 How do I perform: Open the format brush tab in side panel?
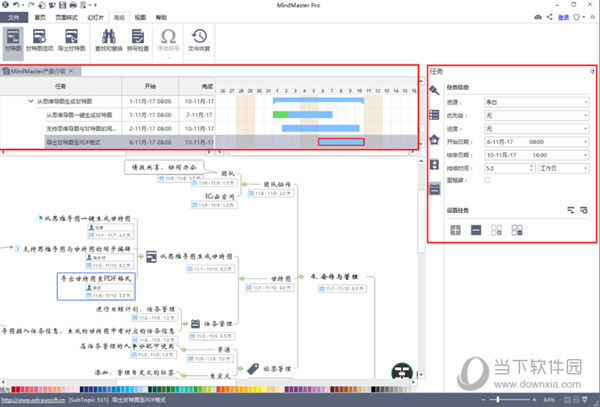(434, 90)
